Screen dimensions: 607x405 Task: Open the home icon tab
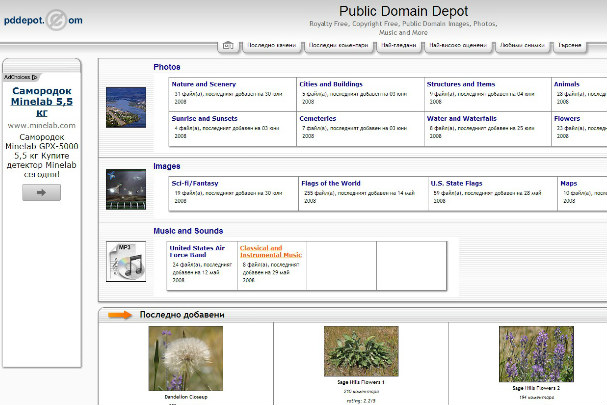(x=228, y=46)
